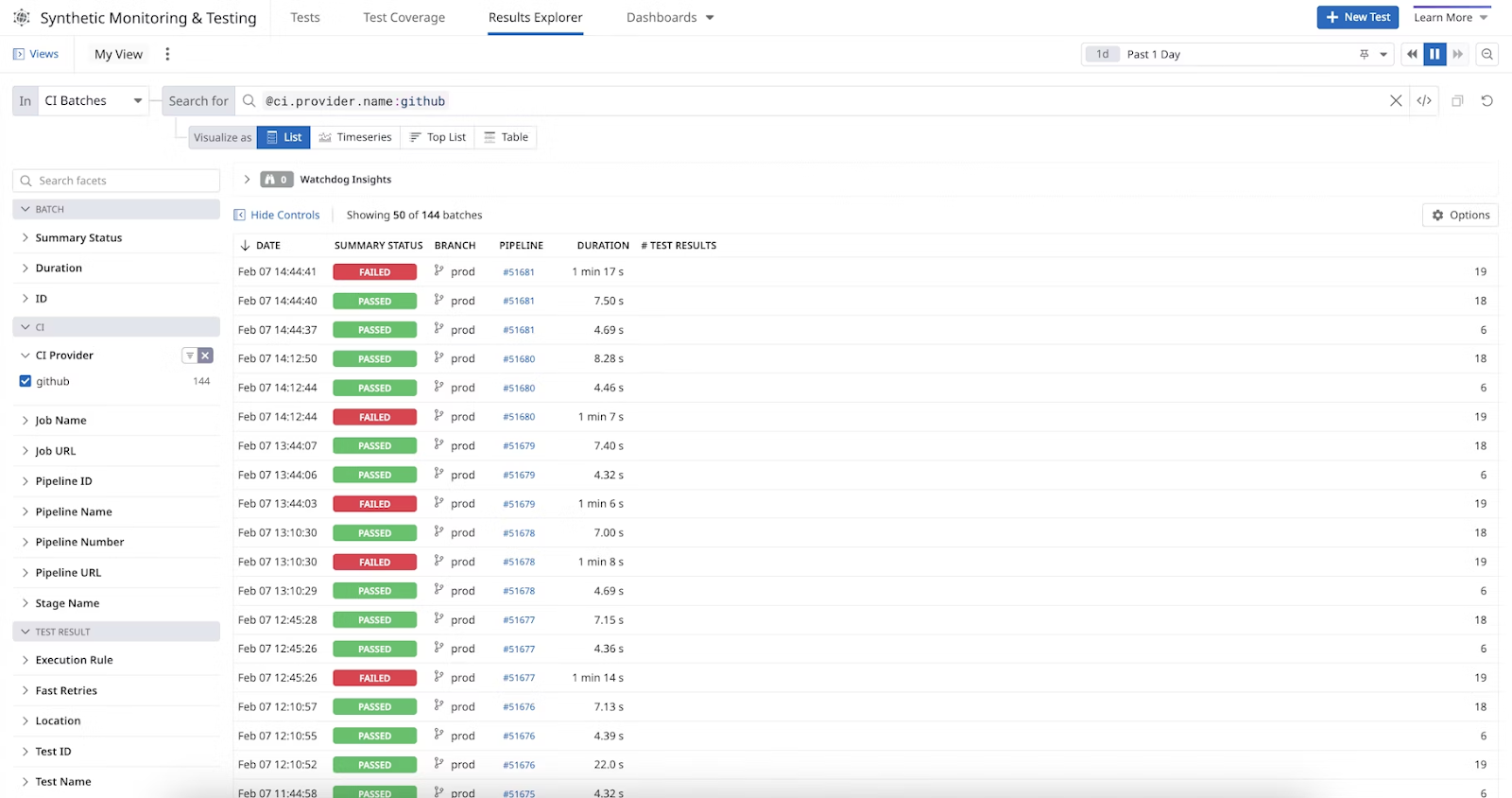The height and width of the screenshot is (798, 1512).
Task: Remove the CI Provider filter with X
Action: [205, 356]
